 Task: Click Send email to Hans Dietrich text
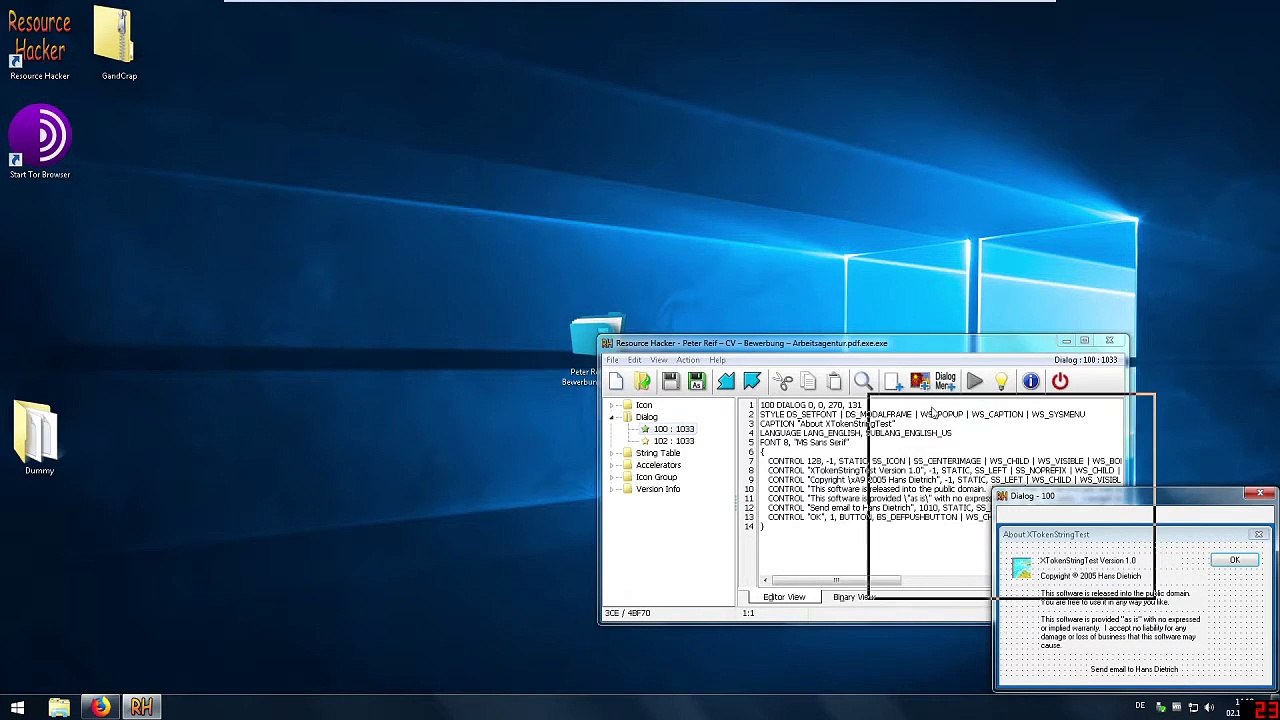(1134, 669)
